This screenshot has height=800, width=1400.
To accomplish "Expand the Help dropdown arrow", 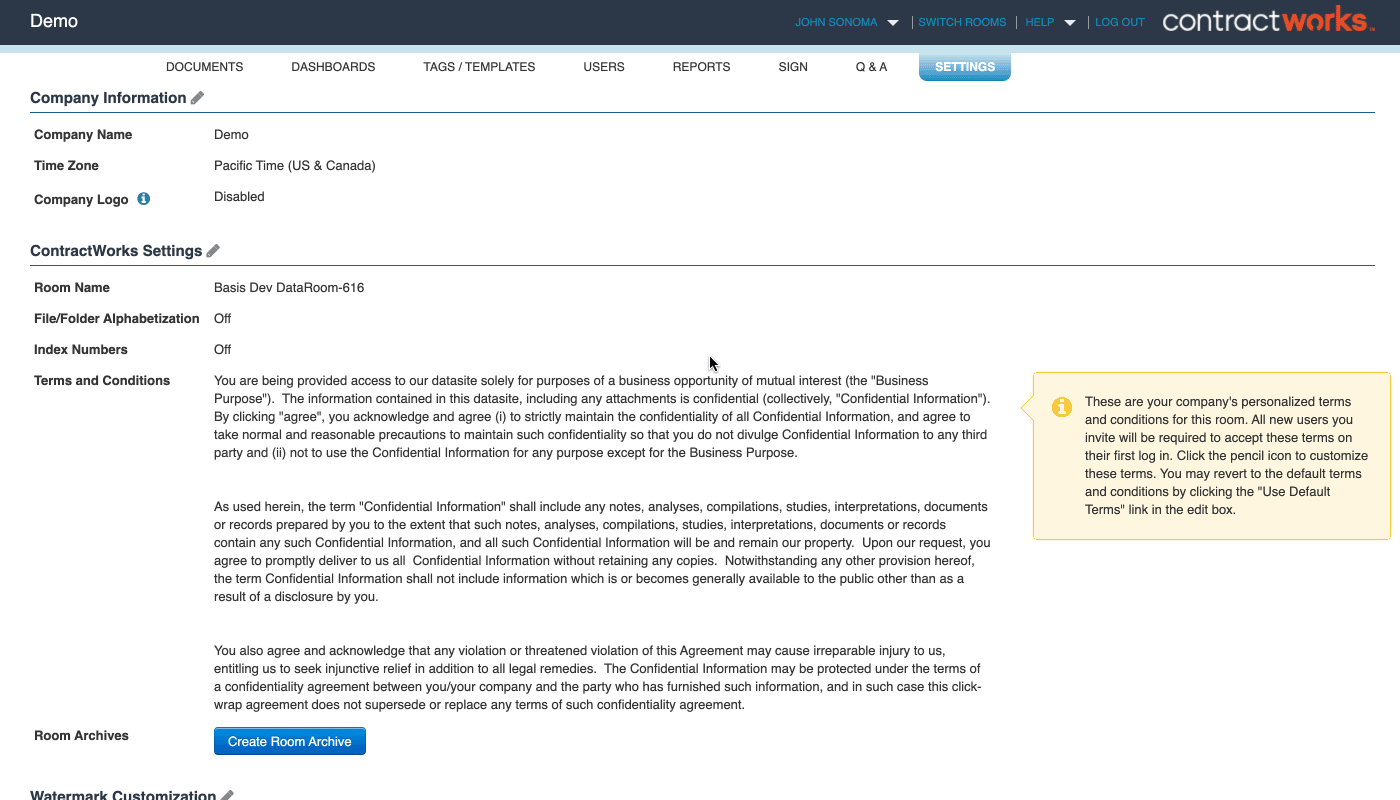I will tap(1070, 23).
